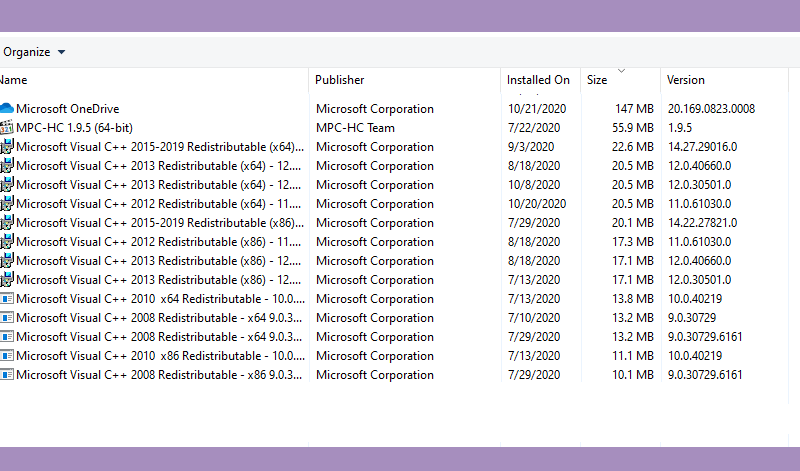Click version 20.169.0823.0008
This screenshot has height=471, width=800.
pyautogui.click(x=711, y=109)
